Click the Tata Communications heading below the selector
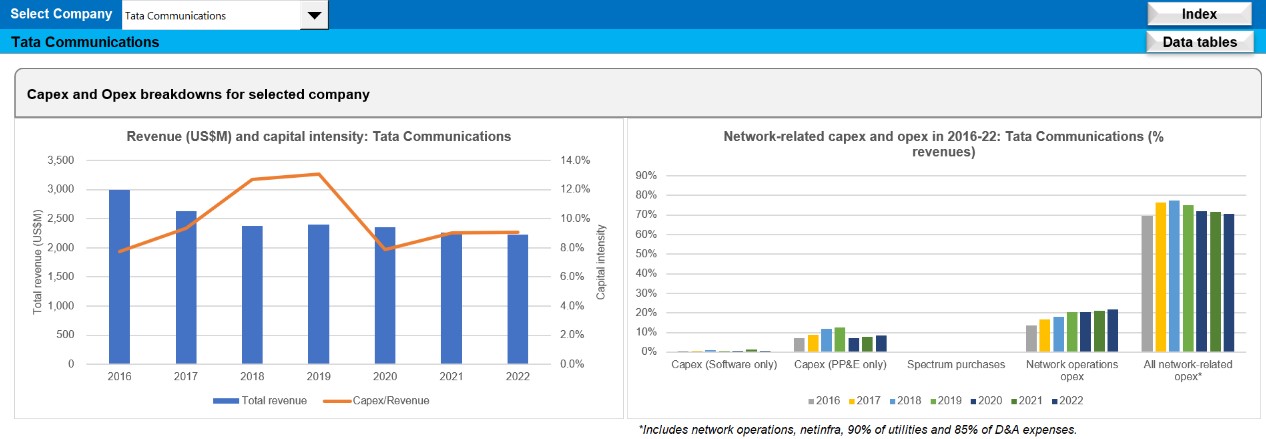The image size is (1266, 439). pyautogui.click(x=84, y=42)
